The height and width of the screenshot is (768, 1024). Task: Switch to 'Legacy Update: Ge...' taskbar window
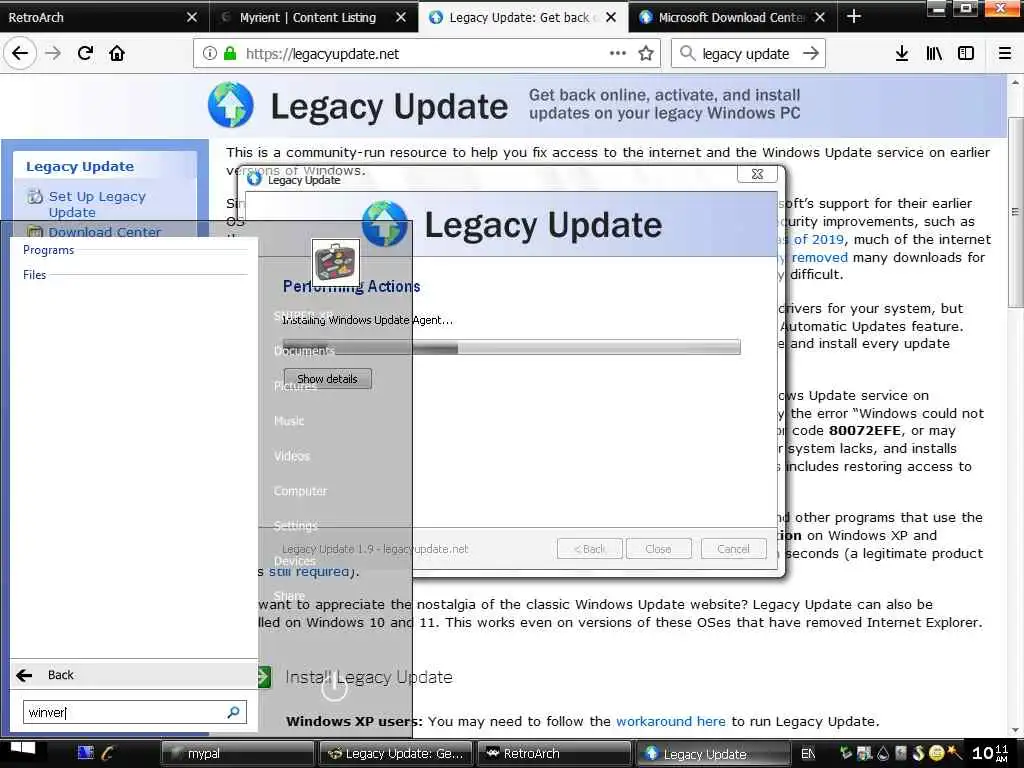[x=396, y=754]
